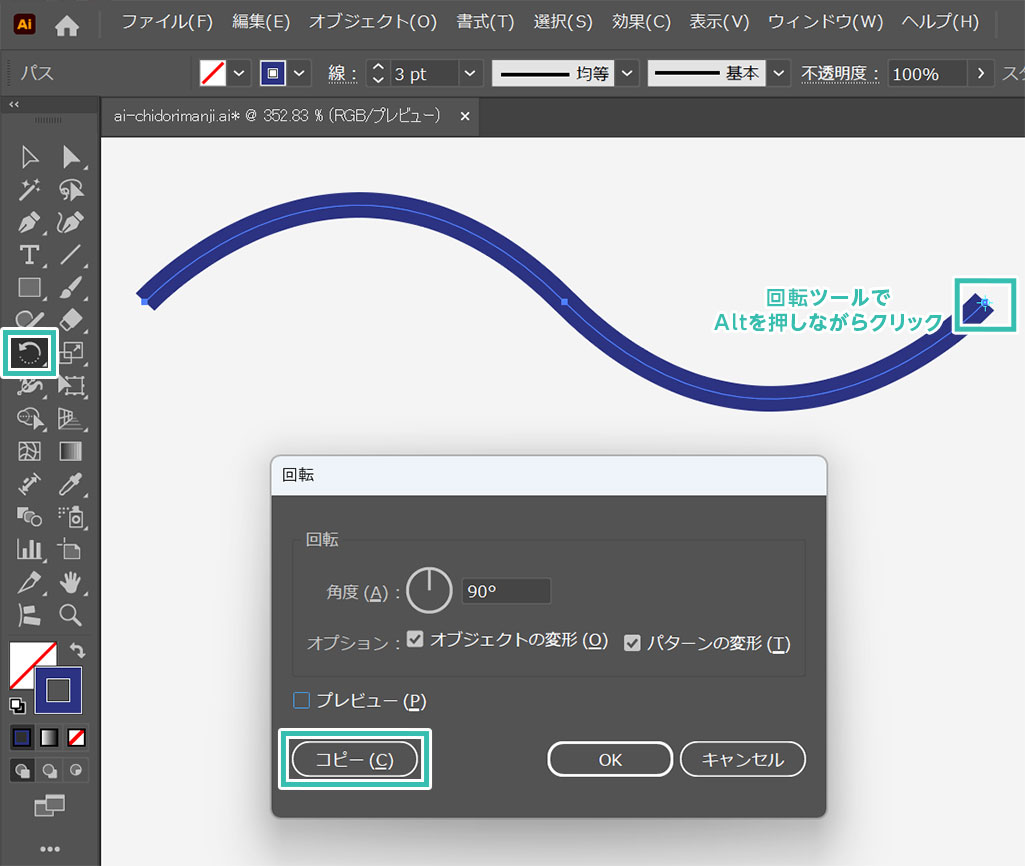Select the Gradient tool
Viewport: 1025px width, 866px height.
coord(71,451)
